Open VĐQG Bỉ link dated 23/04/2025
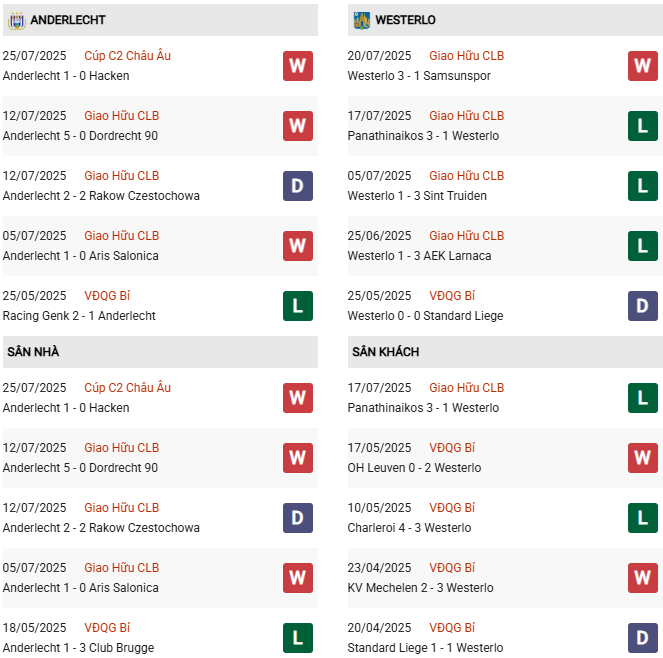The width and height of the screenshot is (663, 658). click(452, 568)
